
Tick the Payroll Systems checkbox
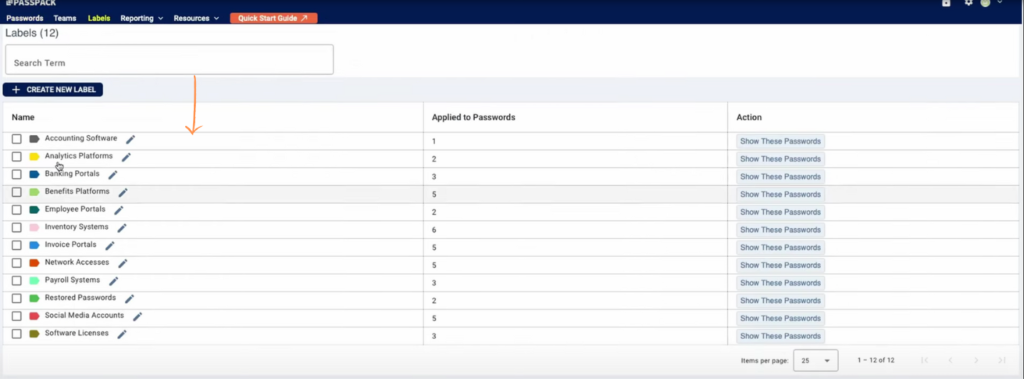17,280
